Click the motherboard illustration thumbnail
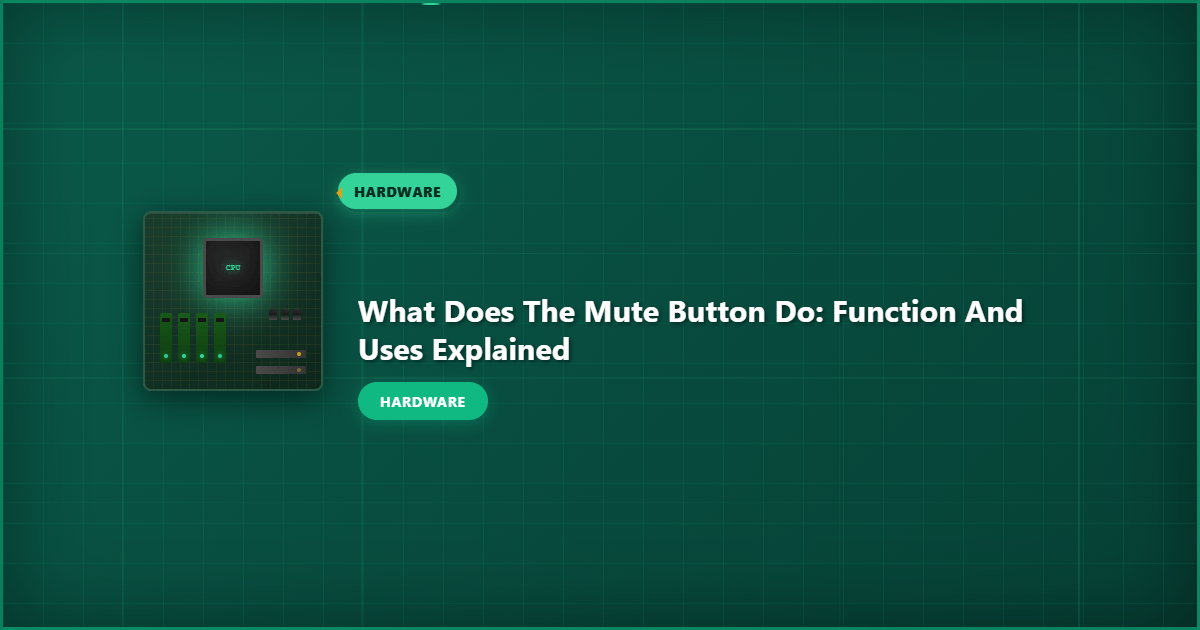 point(233,301)
